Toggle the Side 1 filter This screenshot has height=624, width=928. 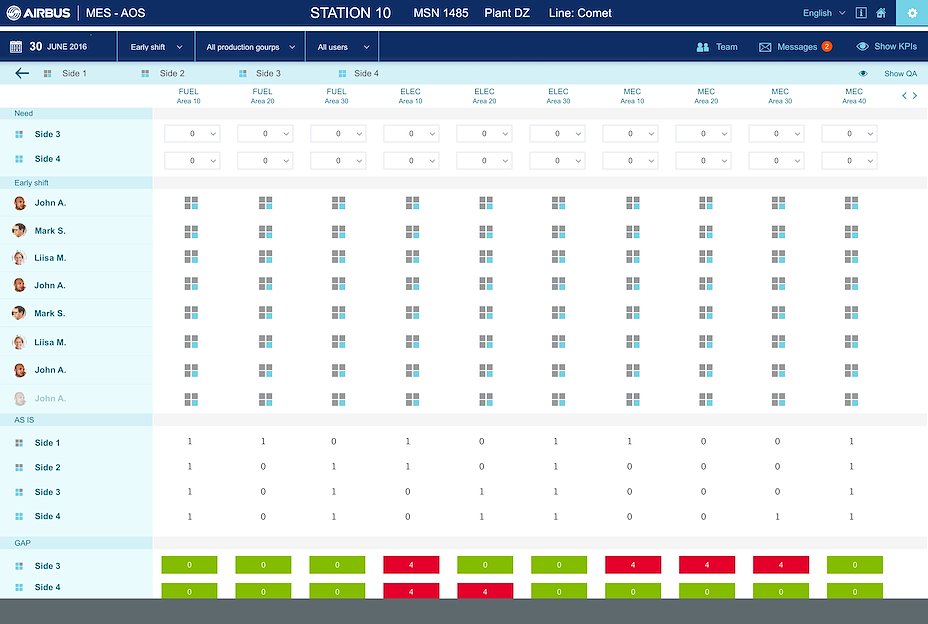click(x=67, y=74)
